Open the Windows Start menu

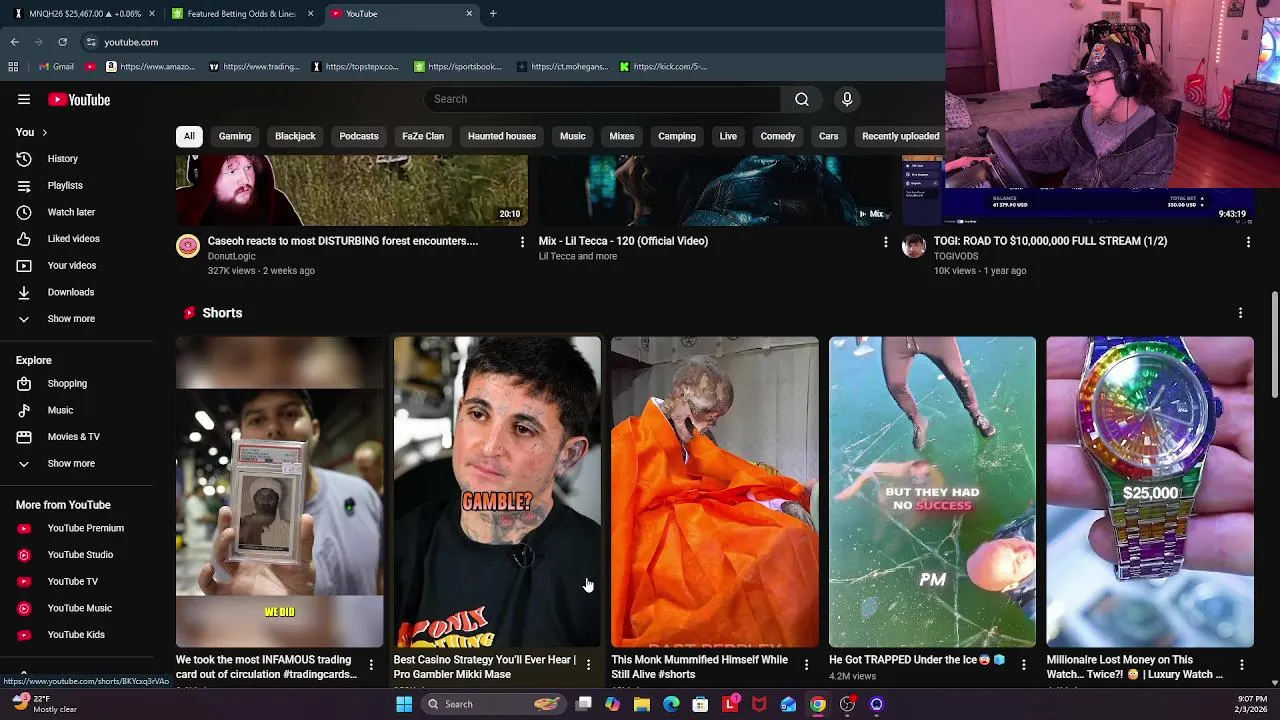404,704
